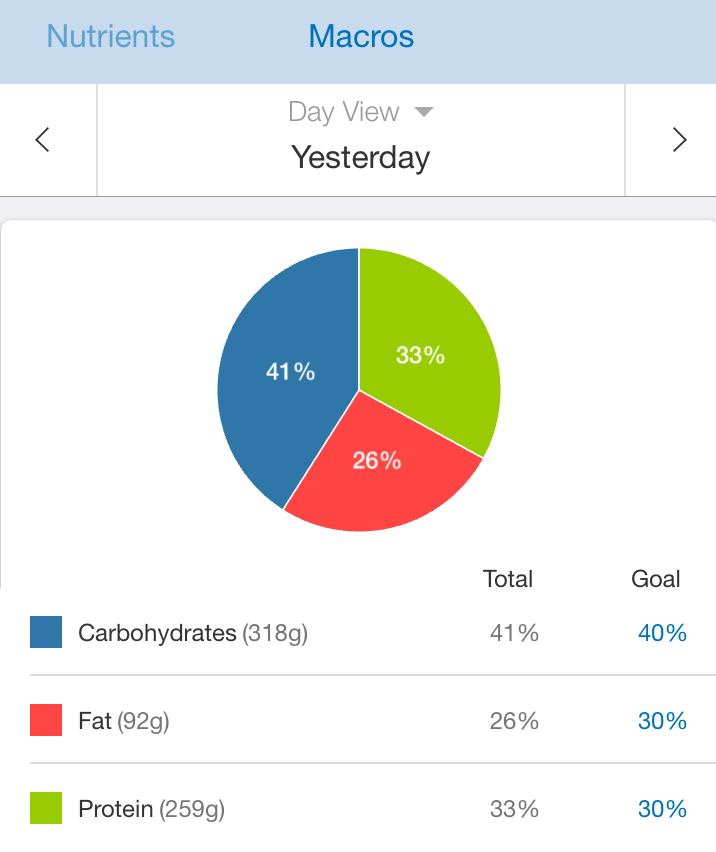Image resolution: width=716 pixels, height=852 pixels.
Task: Click the blue Carbohydrates color swatch
Action: tap(46, 632)
